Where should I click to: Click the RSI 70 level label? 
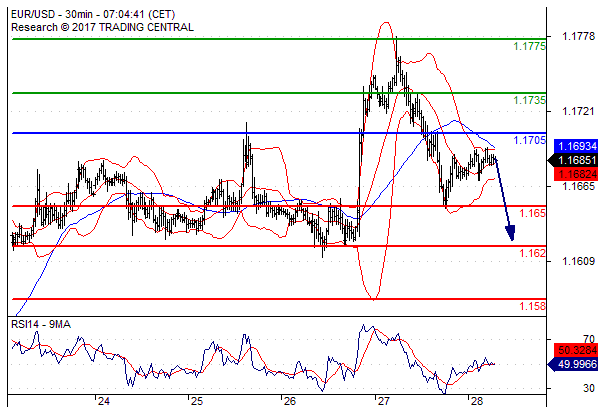[x=589, y=339]
